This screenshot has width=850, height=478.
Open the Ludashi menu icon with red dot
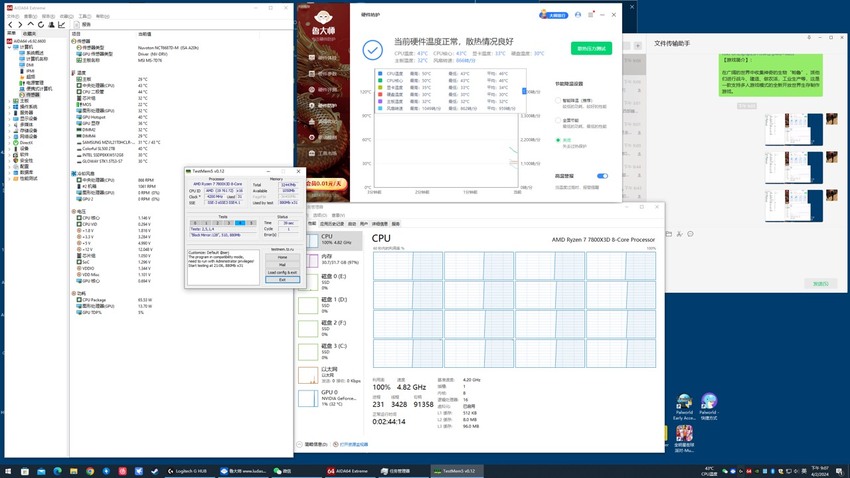pyautogui.click(x=591, y=15)
